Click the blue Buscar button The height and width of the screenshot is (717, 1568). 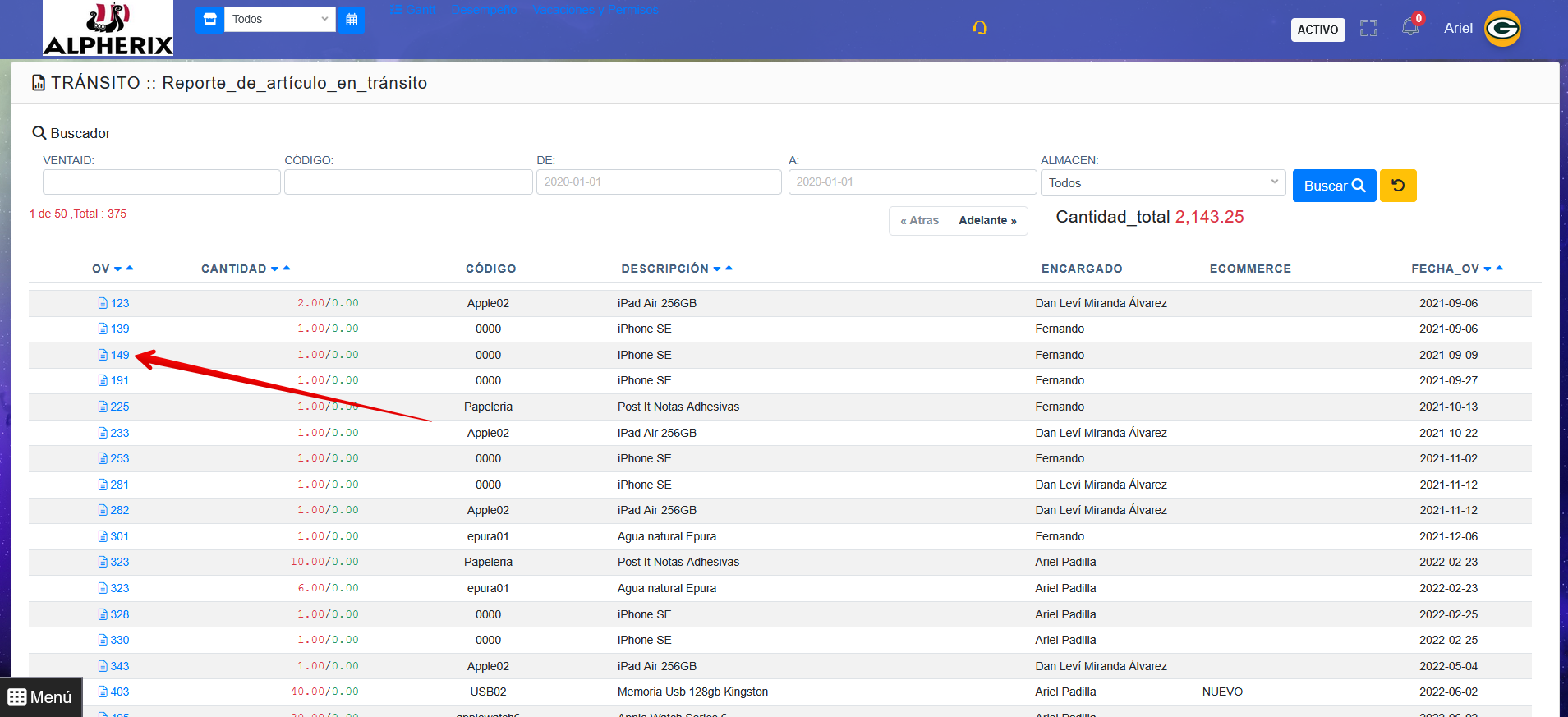point(1333,186)
